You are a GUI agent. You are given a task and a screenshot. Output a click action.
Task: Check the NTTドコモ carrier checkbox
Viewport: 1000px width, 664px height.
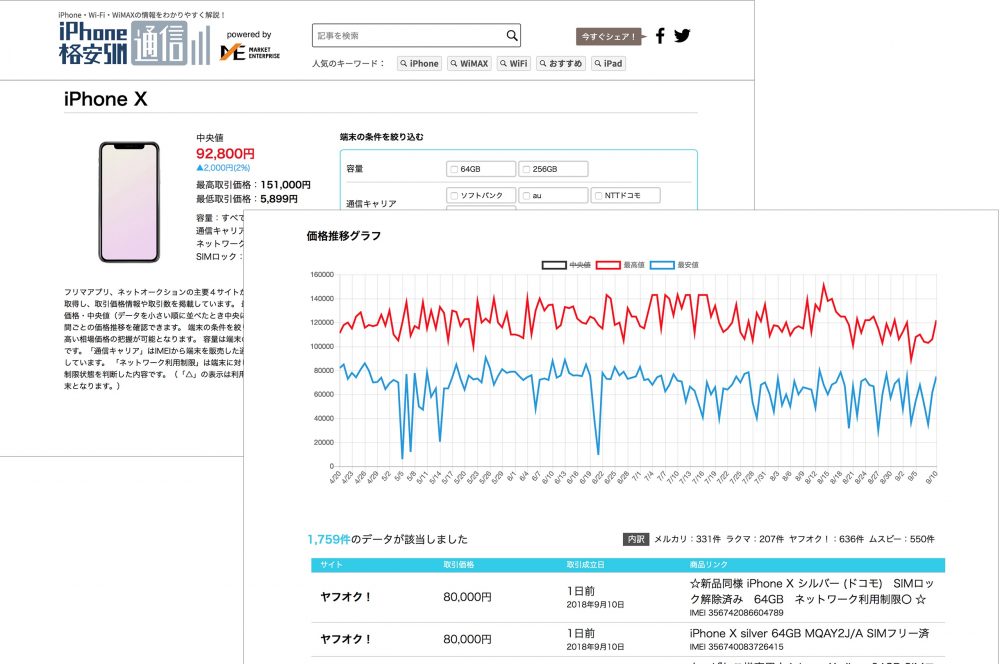click(x=598, y=196)
